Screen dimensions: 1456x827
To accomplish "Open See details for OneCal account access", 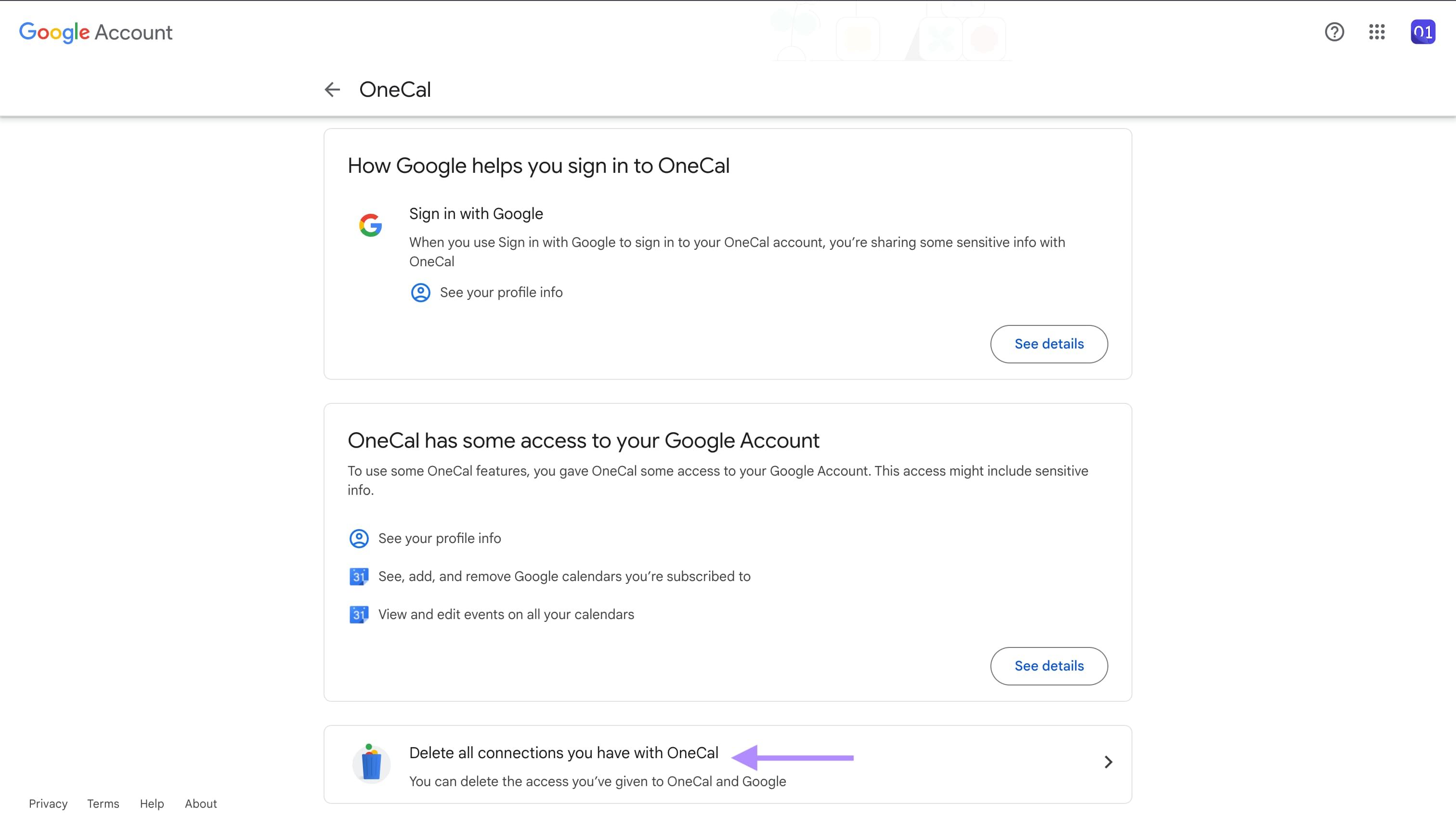I will [1048, 666].
